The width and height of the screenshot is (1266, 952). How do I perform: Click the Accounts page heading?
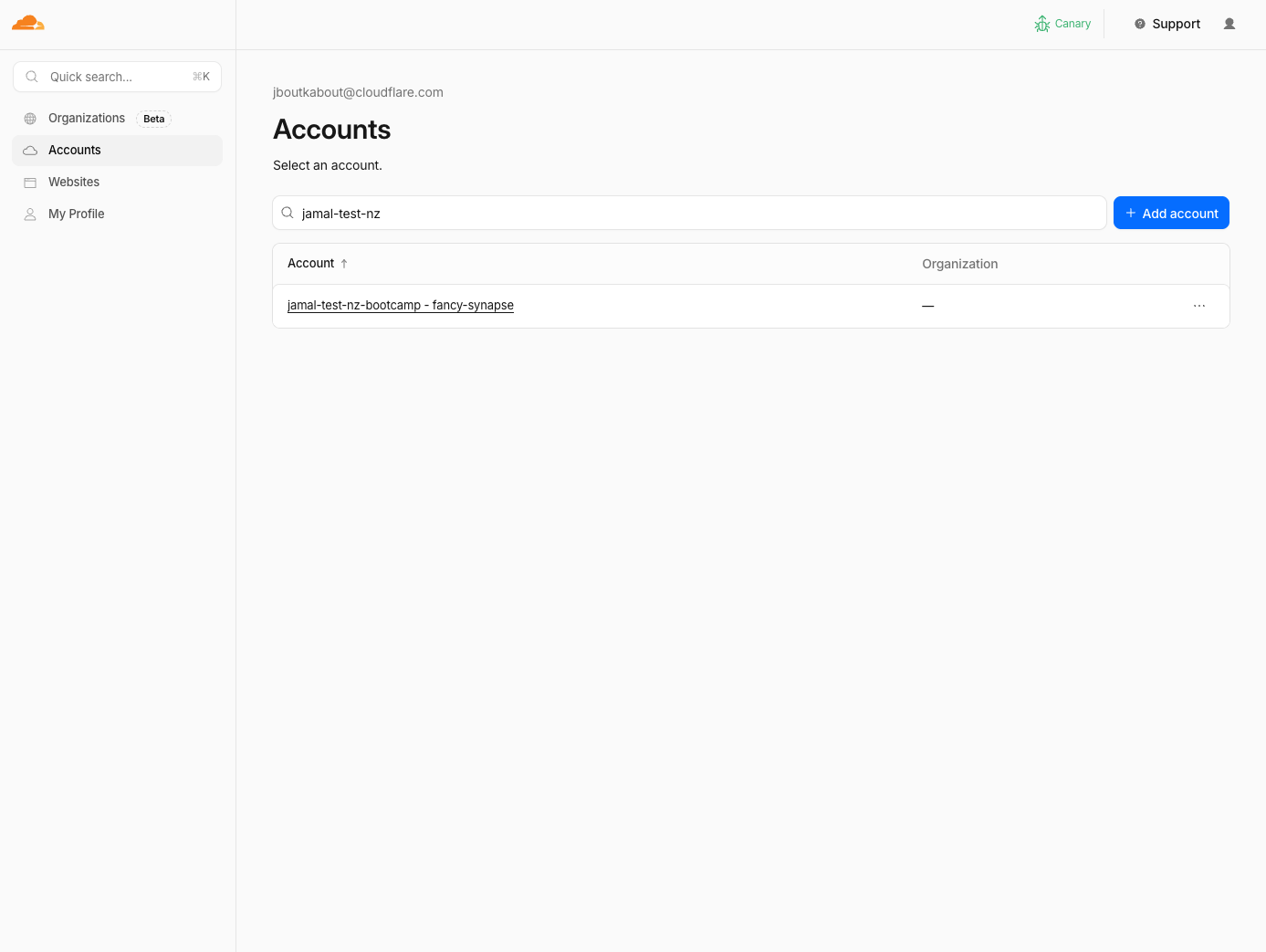click(x=332, y=130)
